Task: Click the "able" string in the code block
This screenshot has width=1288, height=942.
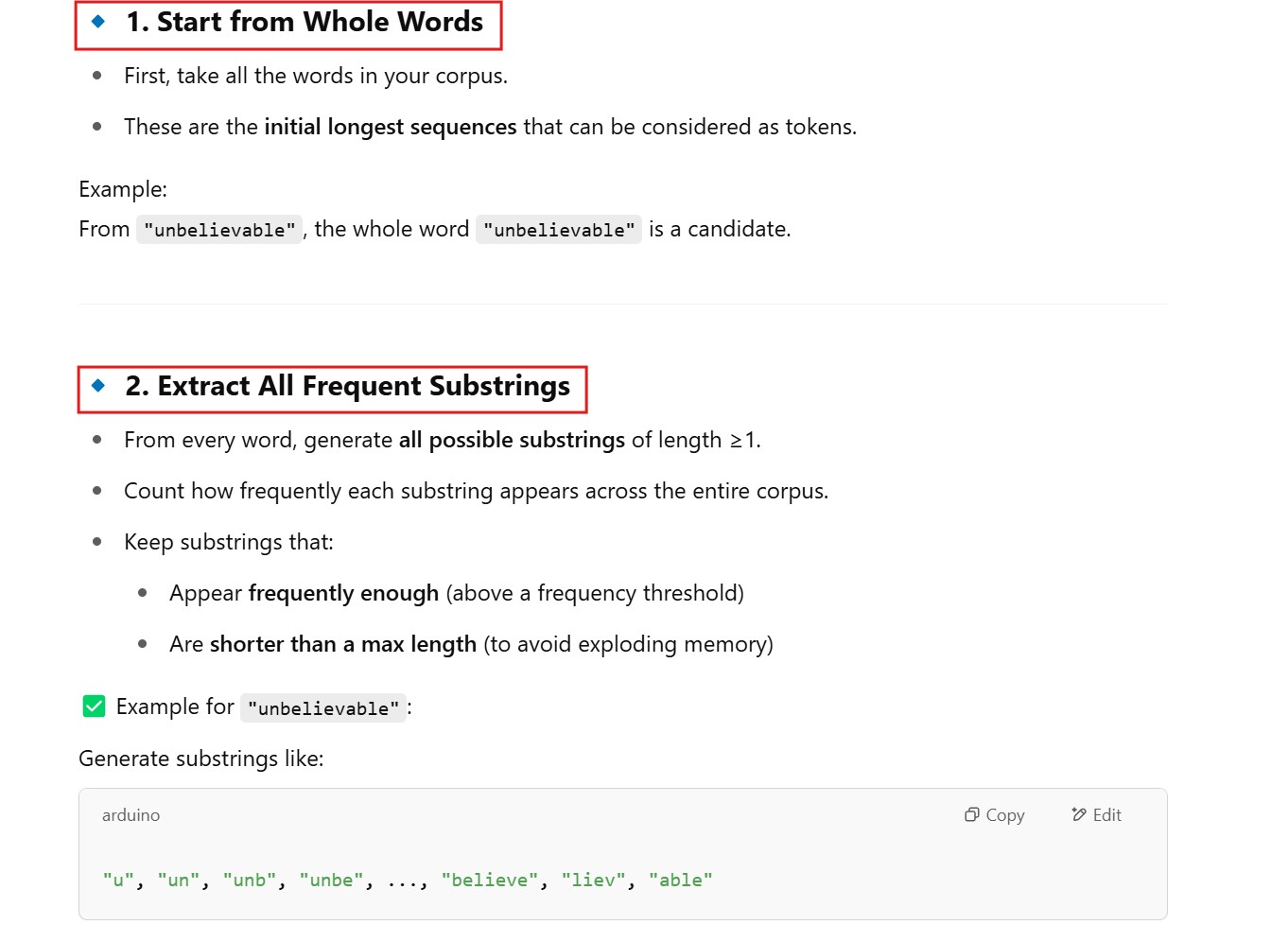Action: coord(680,881)
